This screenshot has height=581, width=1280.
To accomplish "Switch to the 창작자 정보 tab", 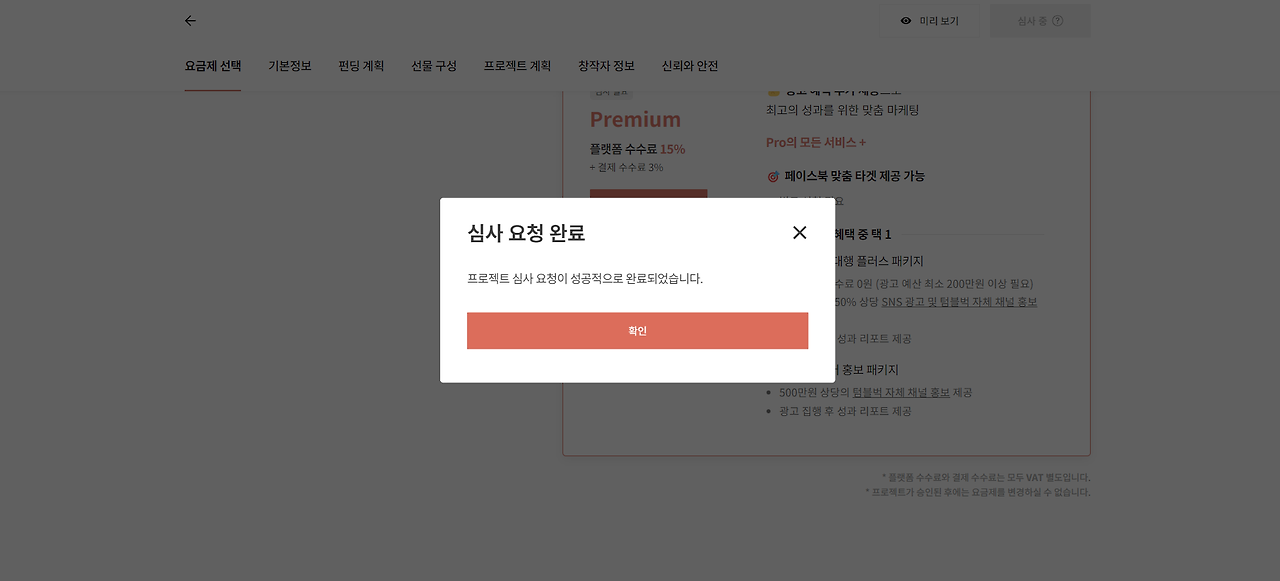I will [x=606, y=66].
